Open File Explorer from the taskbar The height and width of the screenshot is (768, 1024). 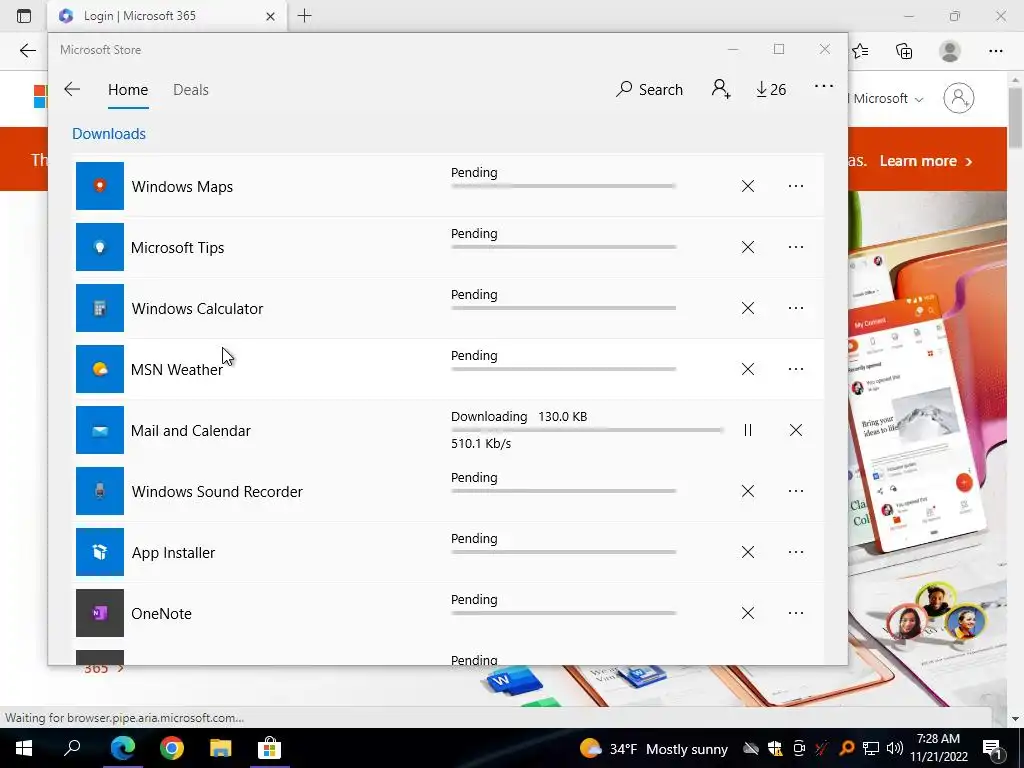(x=221, y=748)
